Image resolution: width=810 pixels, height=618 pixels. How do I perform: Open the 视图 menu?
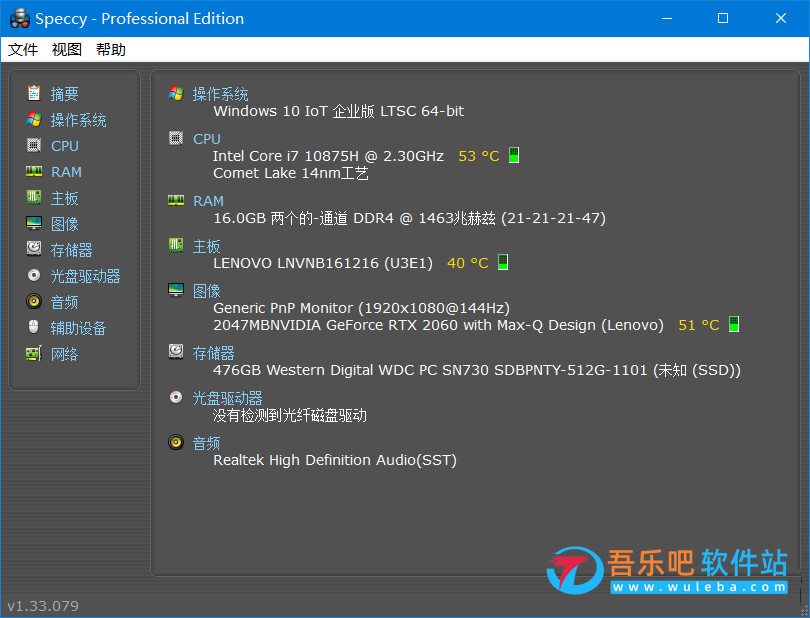tap(67, 50)
